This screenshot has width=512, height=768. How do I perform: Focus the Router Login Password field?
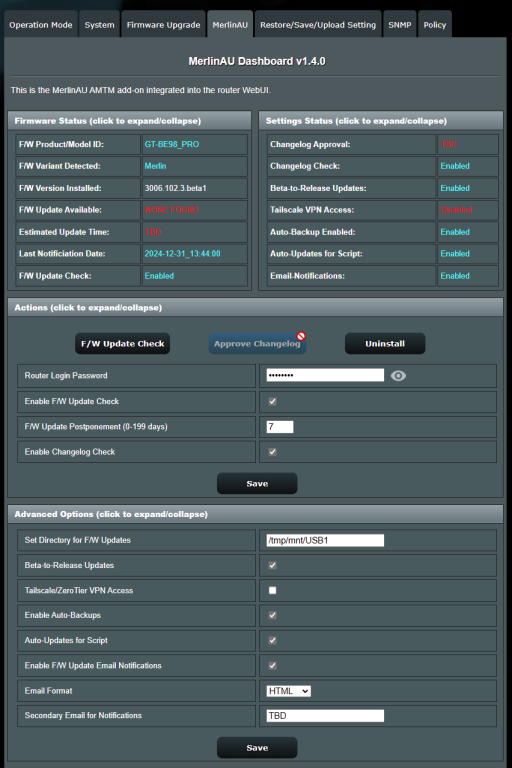[325, 375]
